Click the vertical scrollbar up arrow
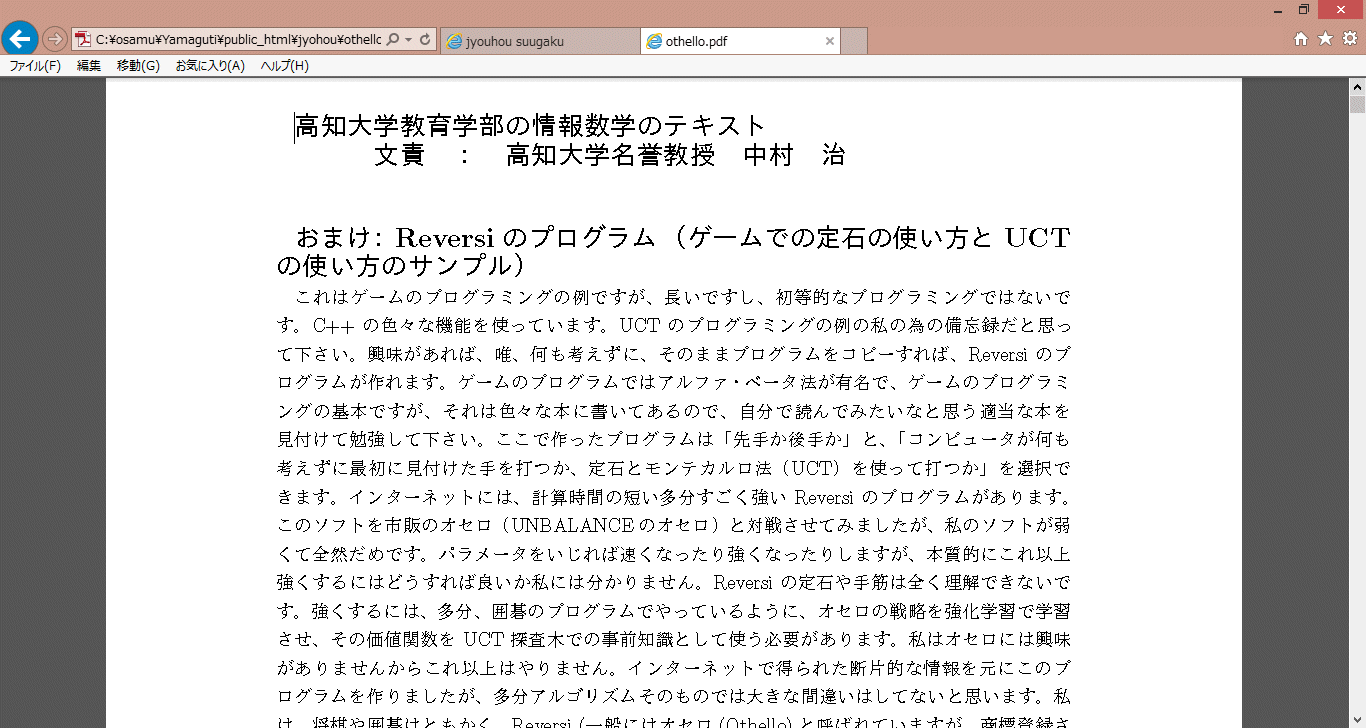This screenshot has height=728, width=1366. click(1357, 87)
